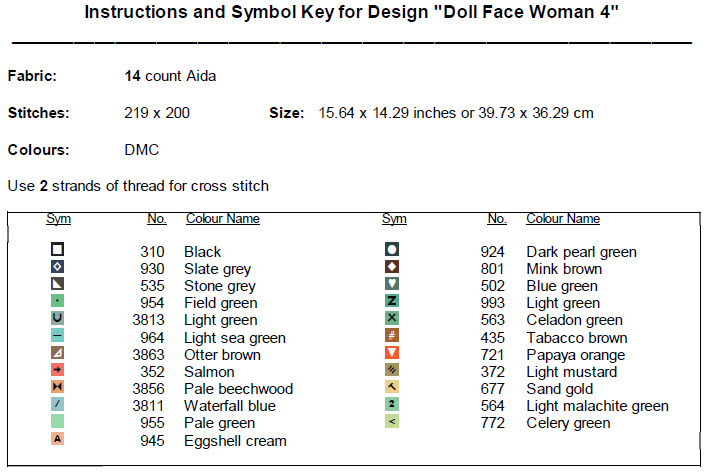Image resolution: width=707 pixels, height=473 pixels.
Task: Pick the Papaya orange colour swatch
Action: tap(392, 353)
